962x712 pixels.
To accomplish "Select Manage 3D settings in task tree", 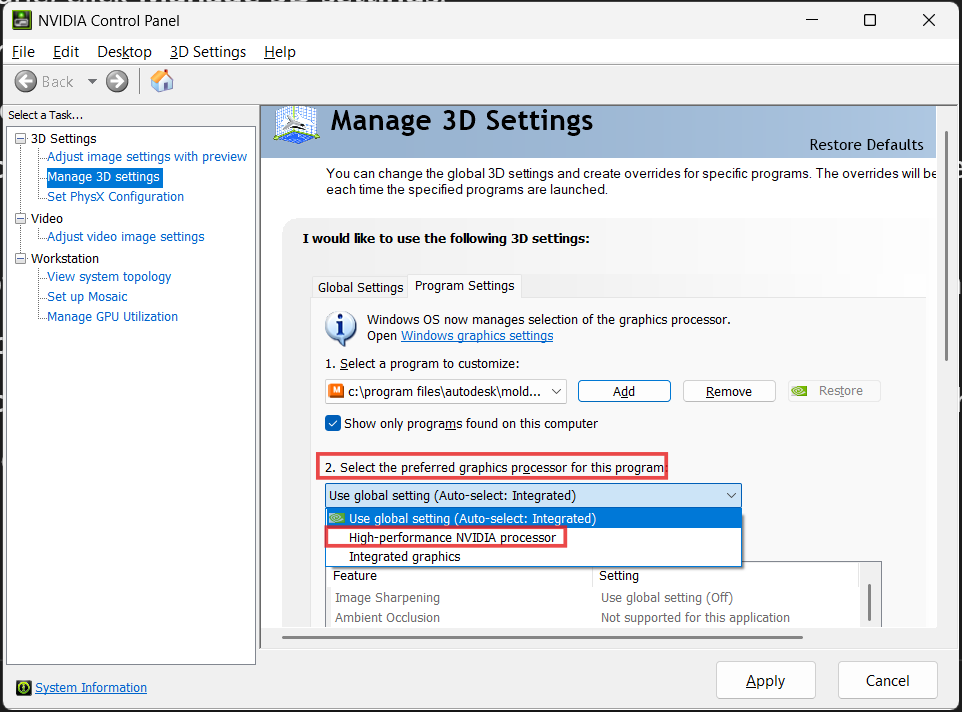I will point(104,177).
